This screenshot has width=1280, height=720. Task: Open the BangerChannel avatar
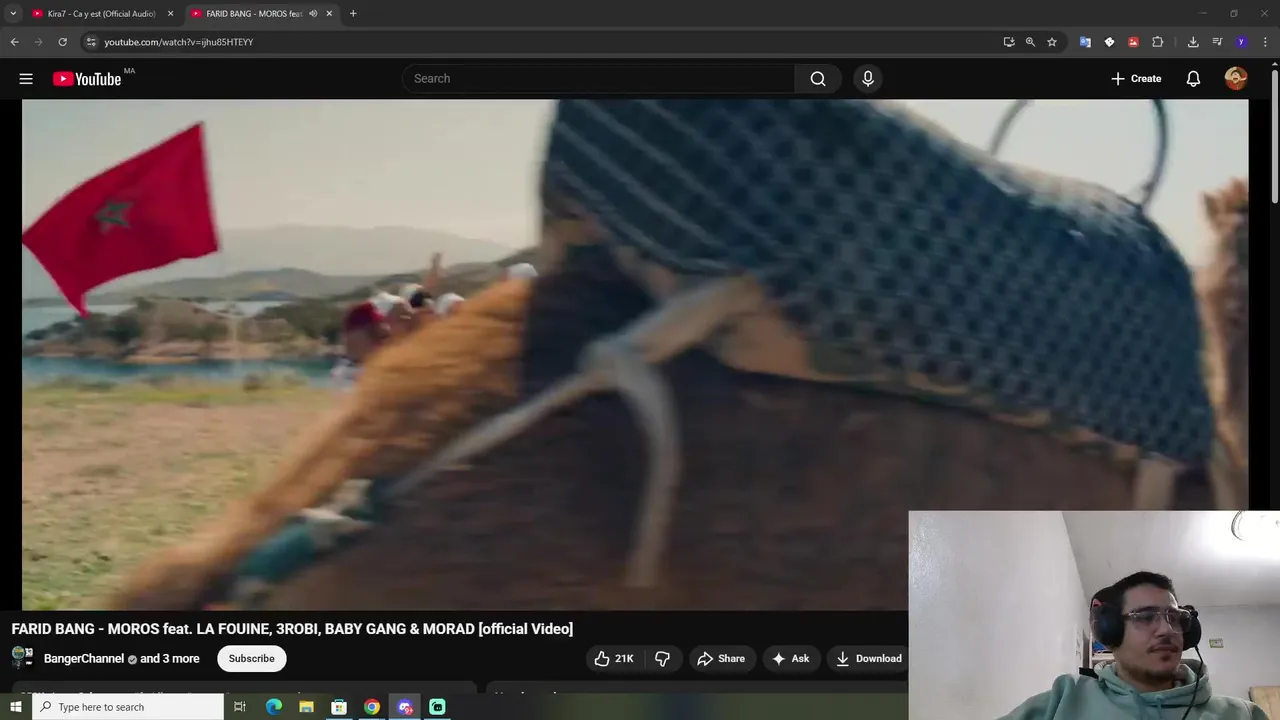[x=22, y=658]
